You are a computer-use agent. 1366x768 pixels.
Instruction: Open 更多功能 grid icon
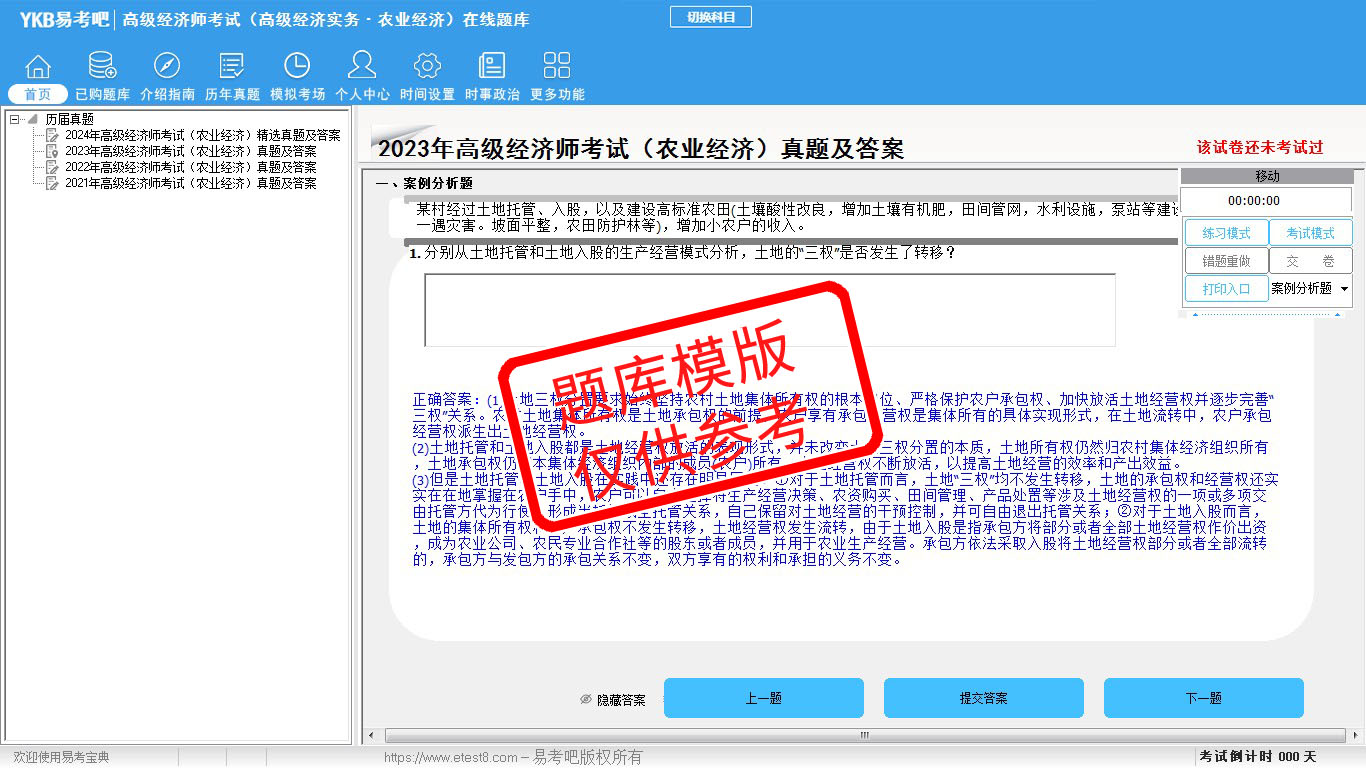557,67
